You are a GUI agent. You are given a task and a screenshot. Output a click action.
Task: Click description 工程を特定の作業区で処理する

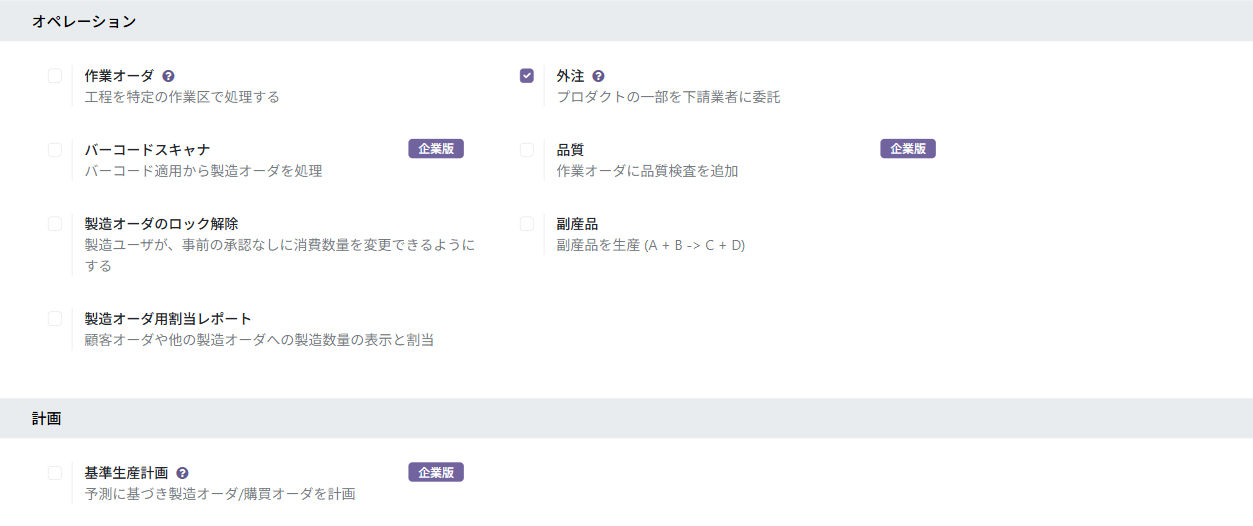[x=182, y=97]
